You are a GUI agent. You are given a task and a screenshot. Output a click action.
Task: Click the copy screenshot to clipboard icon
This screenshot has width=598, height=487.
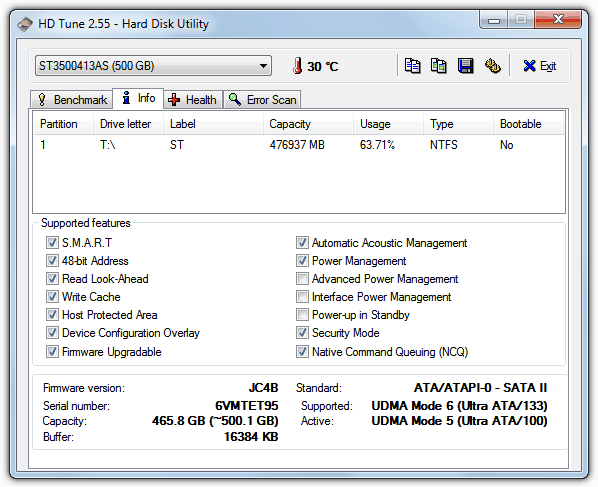coord(439,66)
